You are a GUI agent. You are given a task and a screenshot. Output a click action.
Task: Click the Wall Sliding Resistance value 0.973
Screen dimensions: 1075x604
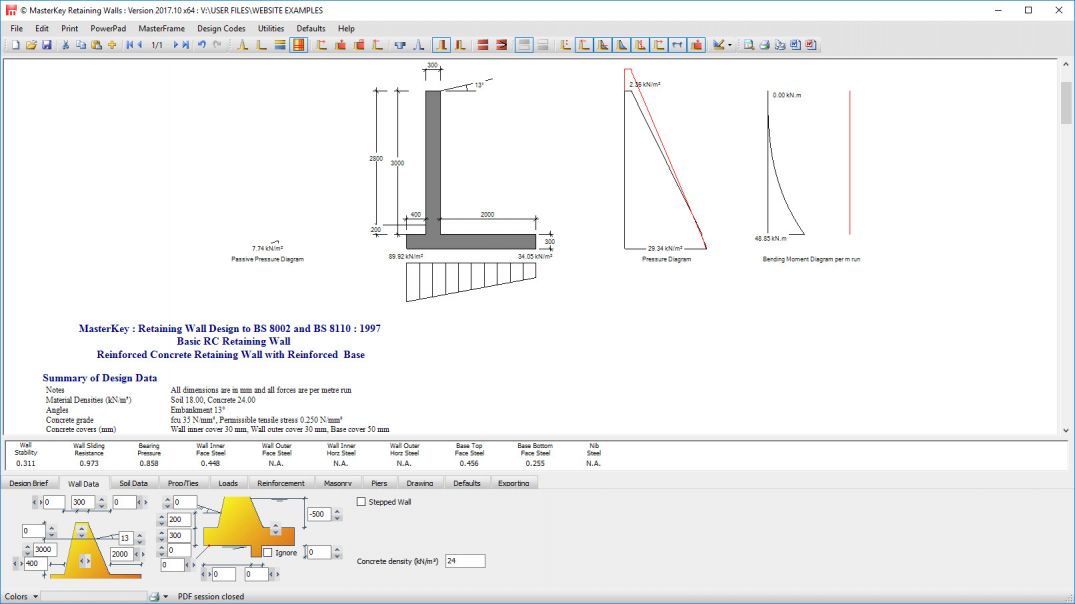[x=88, y=463]
